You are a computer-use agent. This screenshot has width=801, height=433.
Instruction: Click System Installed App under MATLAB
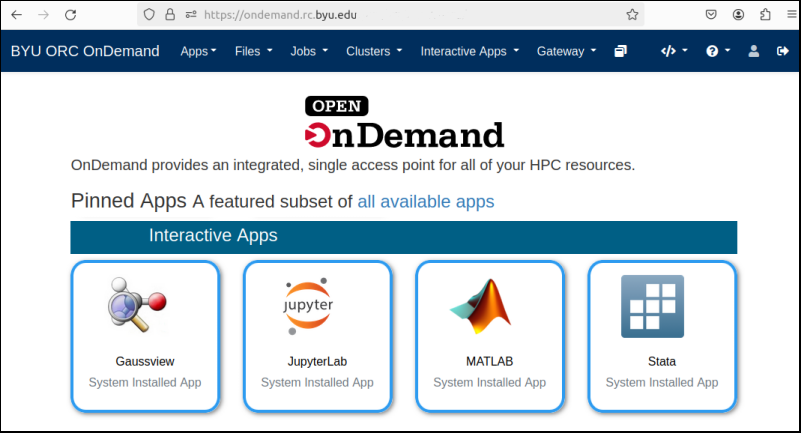click(489, 382)
